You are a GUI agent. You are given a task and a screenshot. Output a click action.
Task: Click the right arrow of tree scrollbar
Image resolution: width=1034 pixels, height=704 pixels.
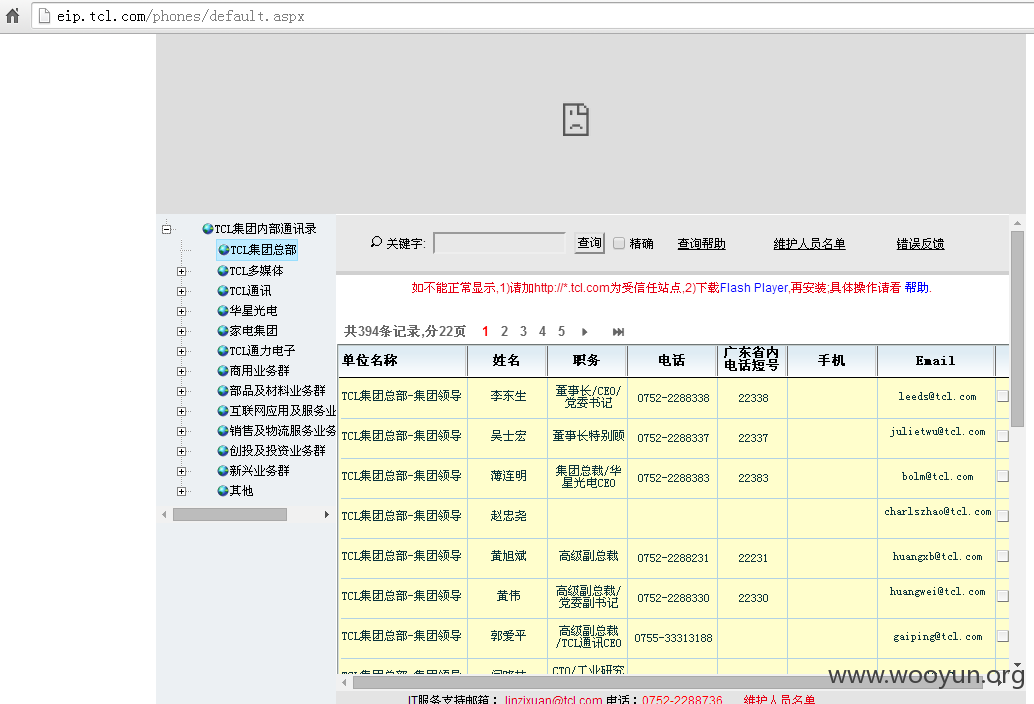(326, 514)
